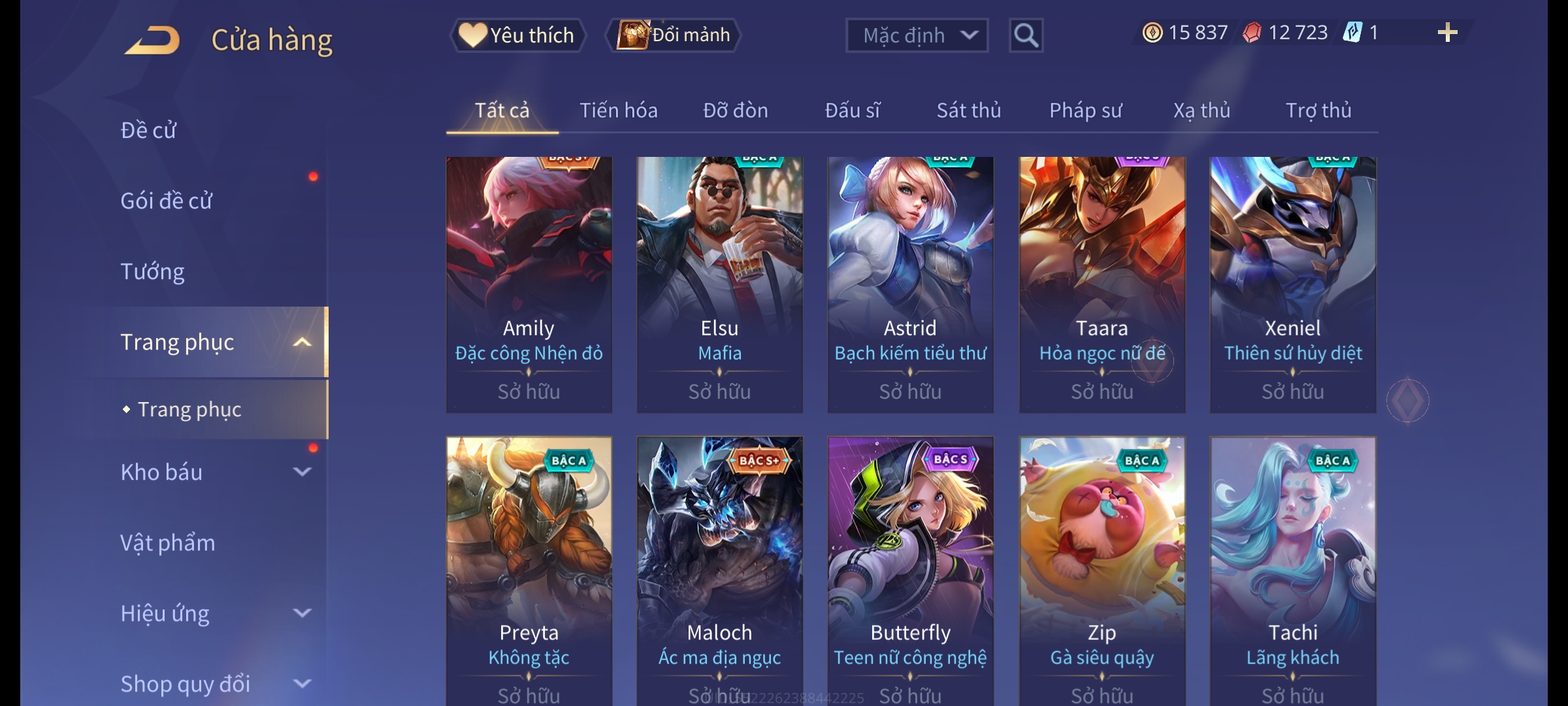Collapse the Trang phục sidebar section
This screenshot has width=1568, height=706.
click(302, 342)
